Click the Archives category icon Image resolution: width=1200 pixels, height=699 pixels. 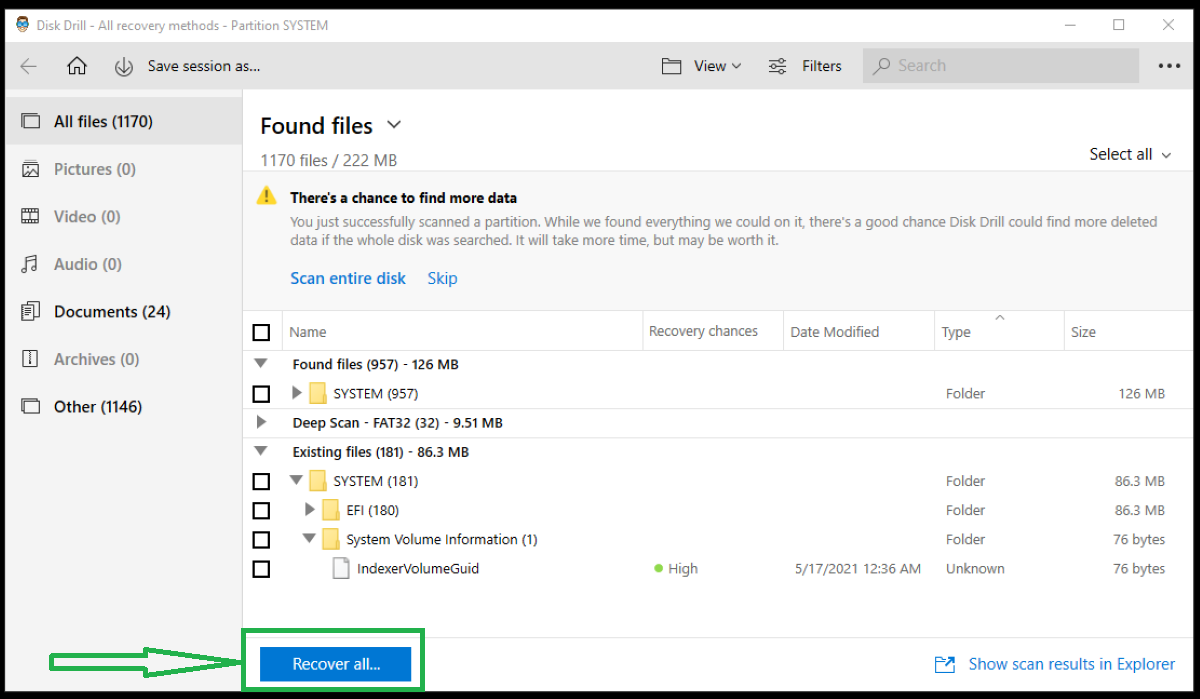[31, 359]
